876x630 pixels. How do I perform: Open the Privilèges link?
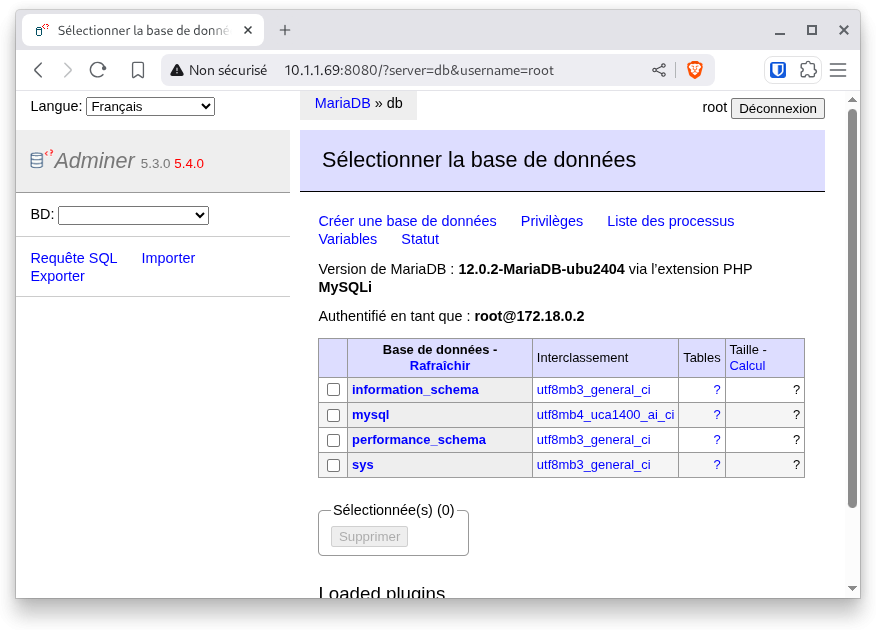point(551,221)
